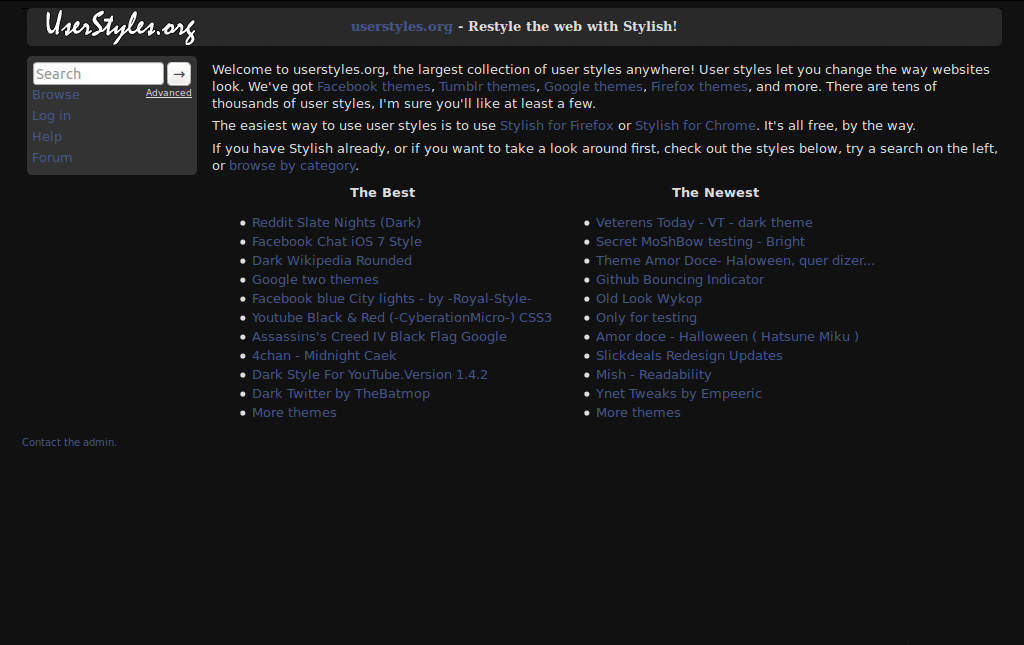
Task: Follow the Stylish for Chrome link
Action: tap(695, 126)
